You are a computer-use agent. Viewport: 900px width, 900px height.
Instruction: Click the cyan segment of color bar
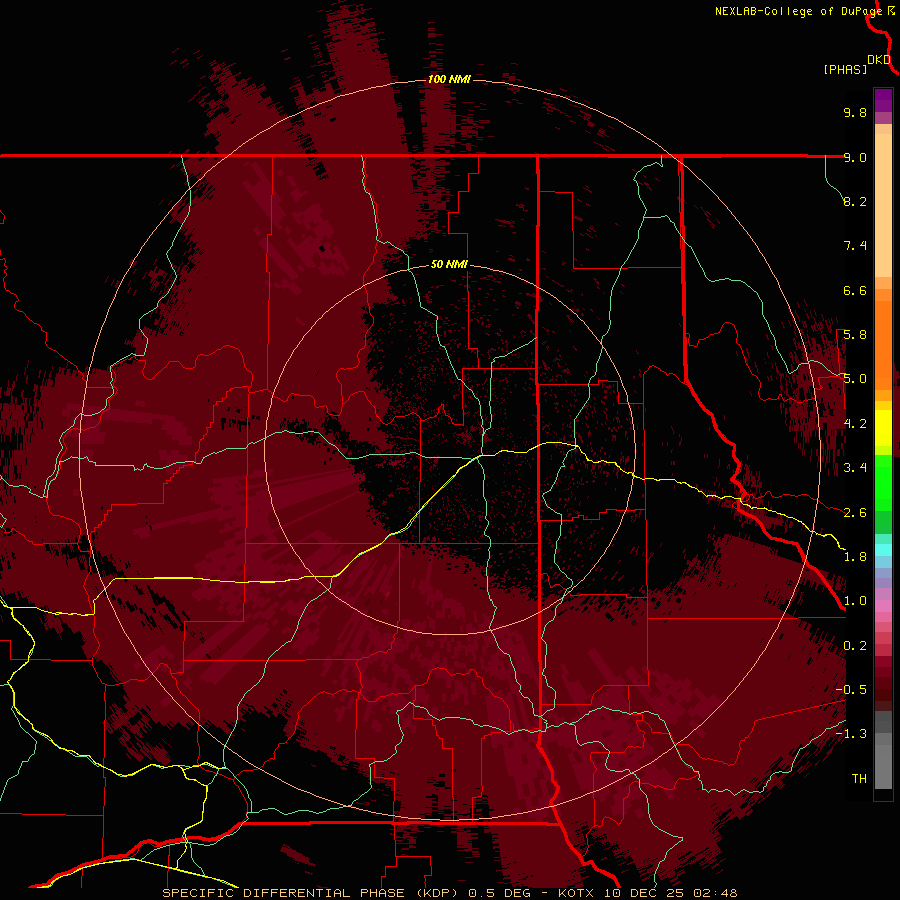[x=883, y=550]
